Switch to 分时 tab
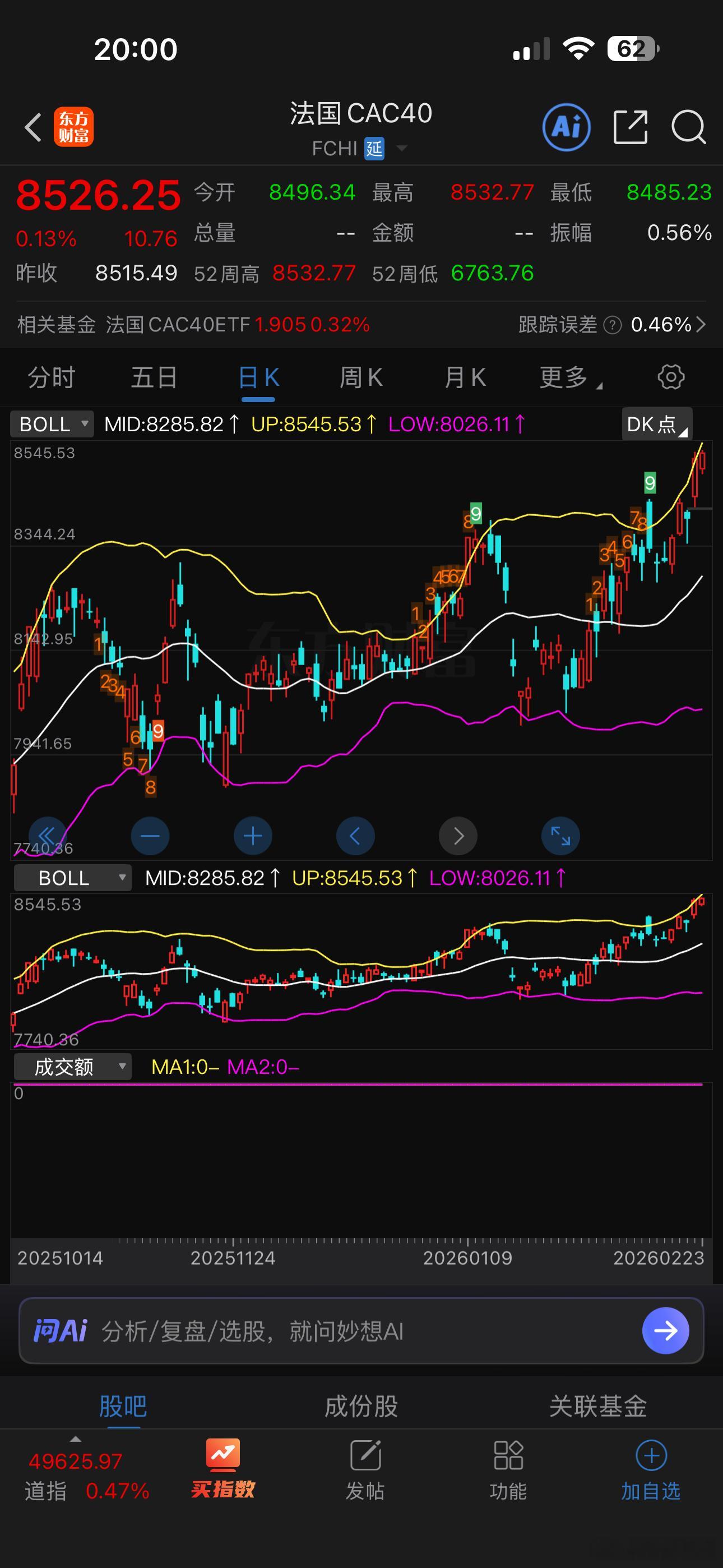Viewport: 723px width, 1568px height. 52,377
